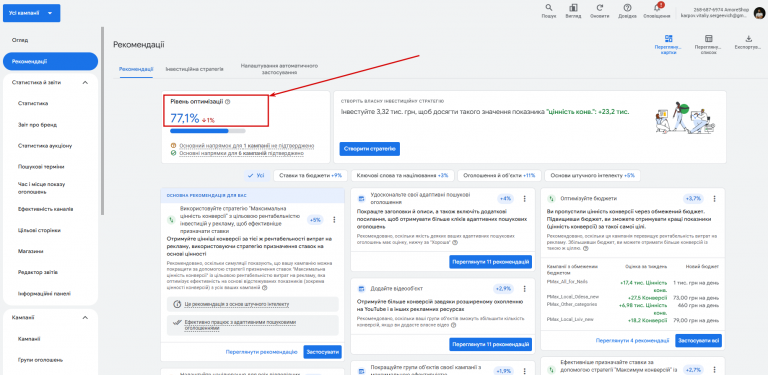The height and width of the screenshot is (375, 768).
Task: Open the Усі кампанії dropdown
Action: pos(31,13)
